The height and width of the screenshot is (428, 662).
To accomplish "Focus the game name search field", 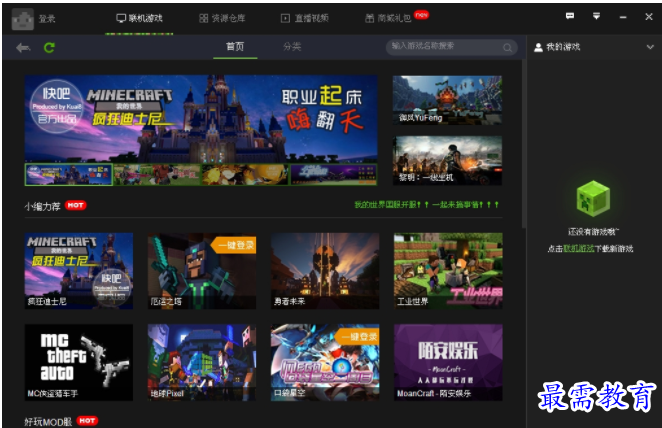I will (451, 47).
